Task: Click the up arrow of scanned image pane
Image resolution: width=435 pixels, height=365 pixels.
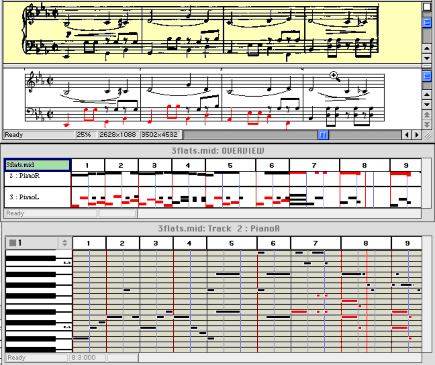Action: (x=427, y=48)
